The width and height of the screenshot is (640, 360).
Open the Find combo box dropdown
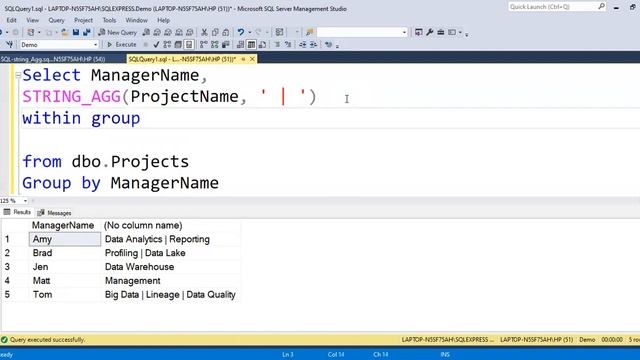pyautogui.click(x=404, y=32)
